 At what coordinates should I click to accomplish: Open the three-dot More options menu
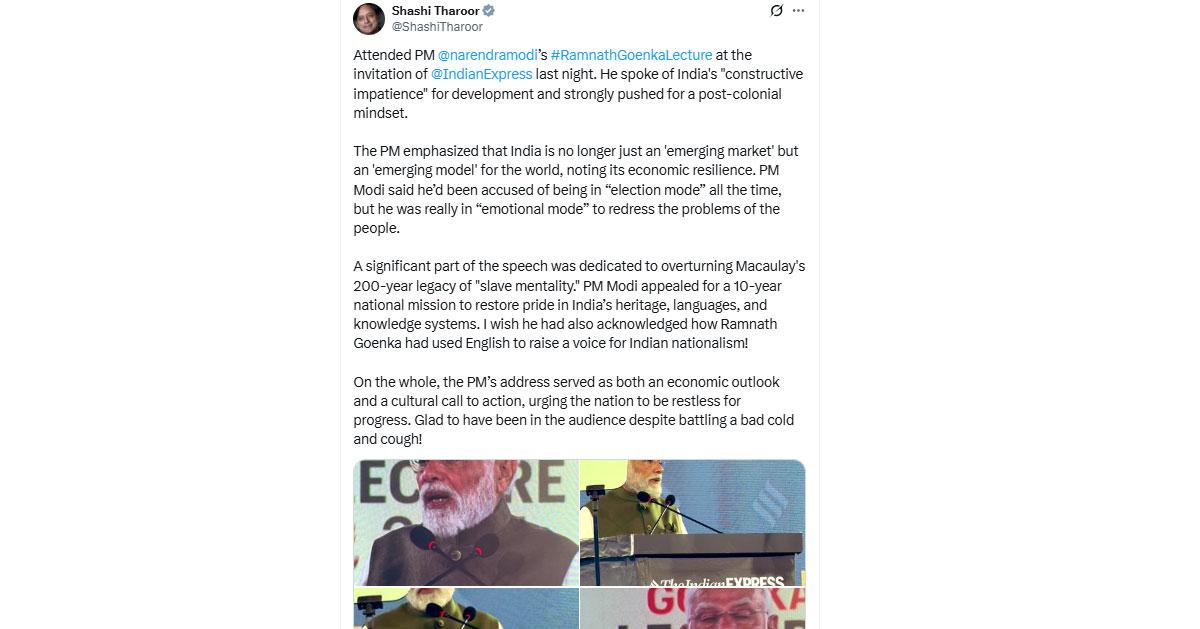click(x=798, y=11)
